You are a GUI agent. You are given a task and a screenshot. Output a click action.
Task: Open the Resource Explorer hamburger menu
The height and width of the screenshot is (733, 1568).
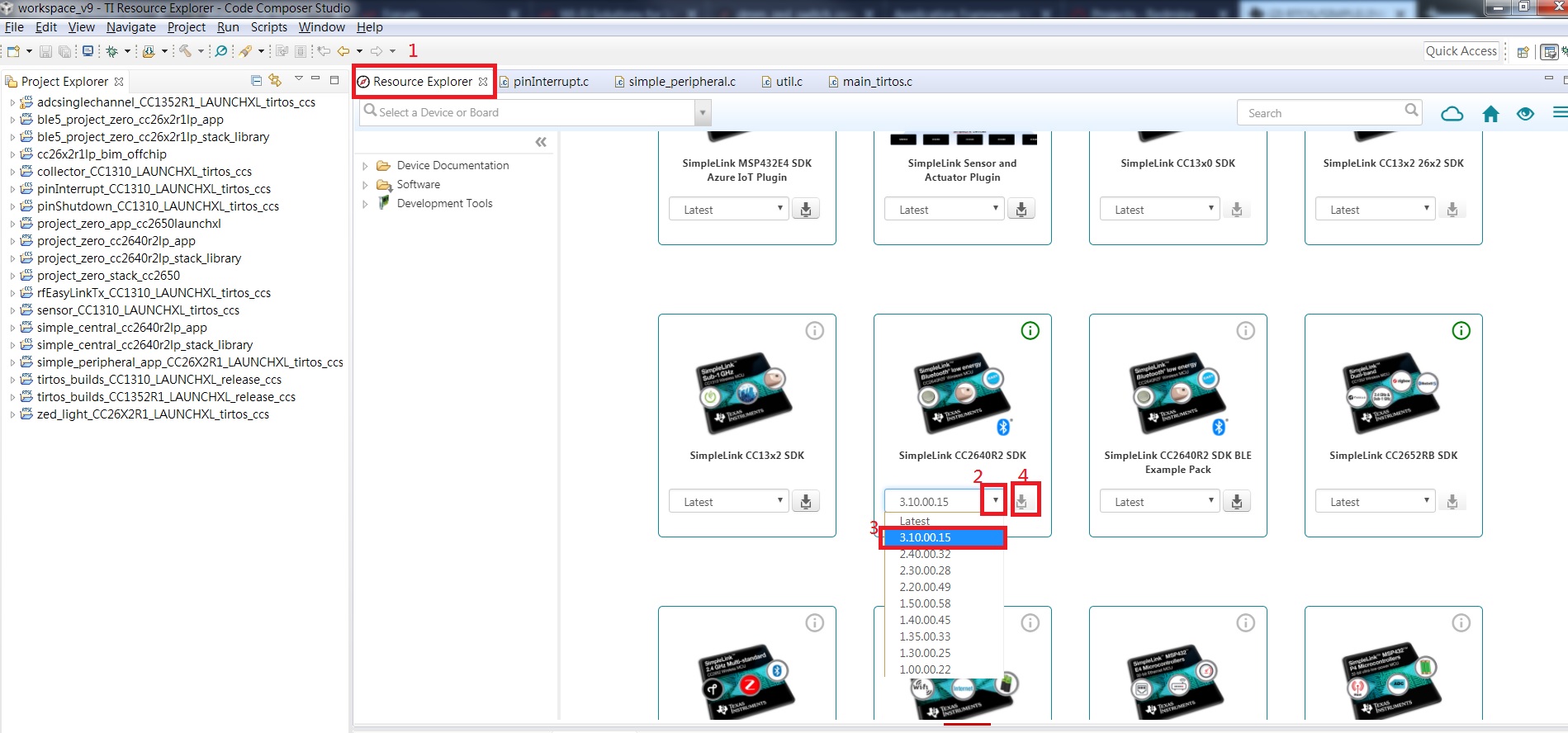[x=1560, y=112]
